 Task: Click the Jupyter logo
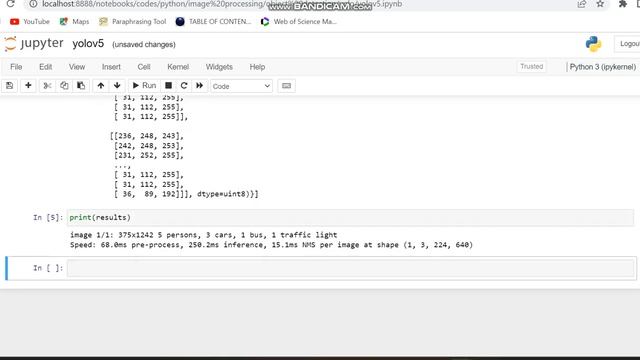tap(33, 44)
